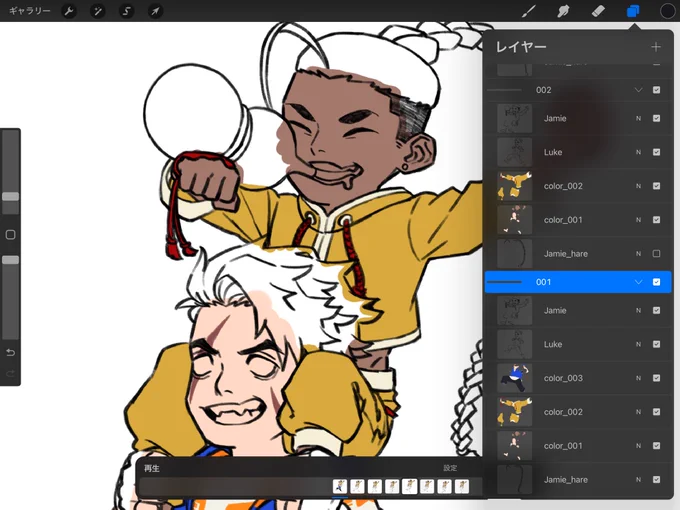Viewport: 680px width, 510px height.
Task: Tap the Redo arrow in sidebar
Action: tap(10, 373)
